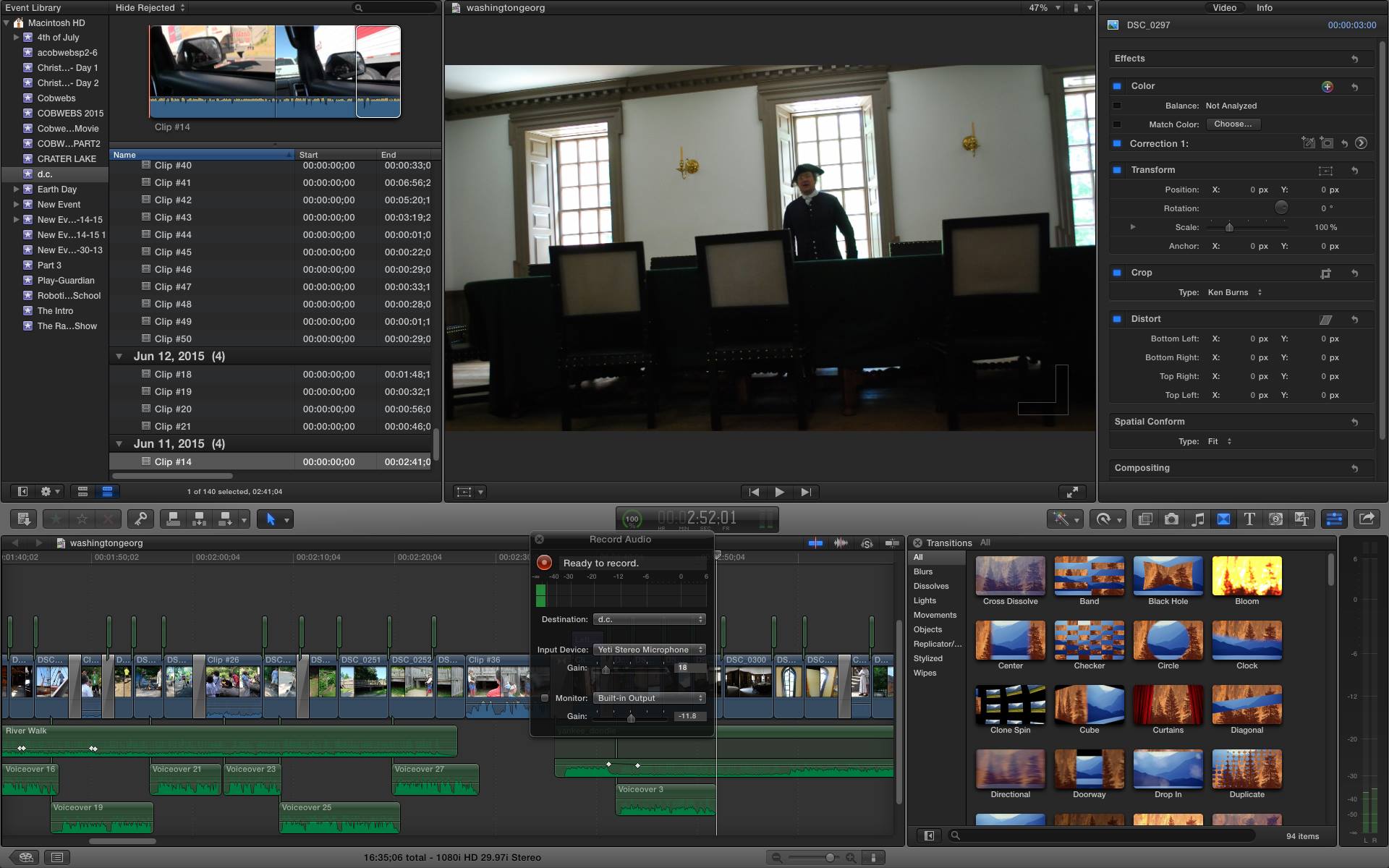Disable the Transform effect checkbox
This screenshot has height=868, width=1389.
tap(1117, 170)
